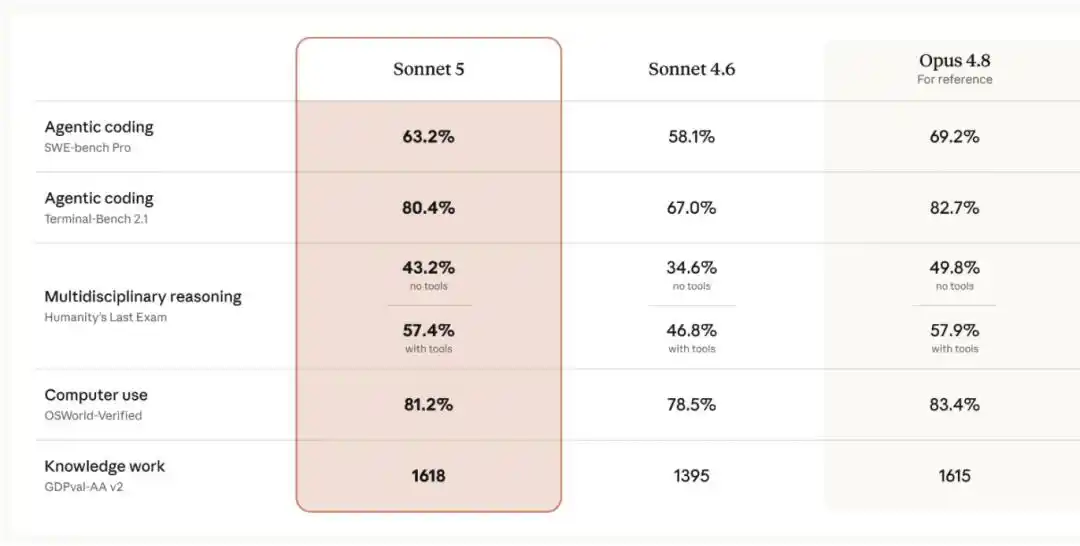Select Opus 4.8's 69.2% score

click(x=955, y=136)
